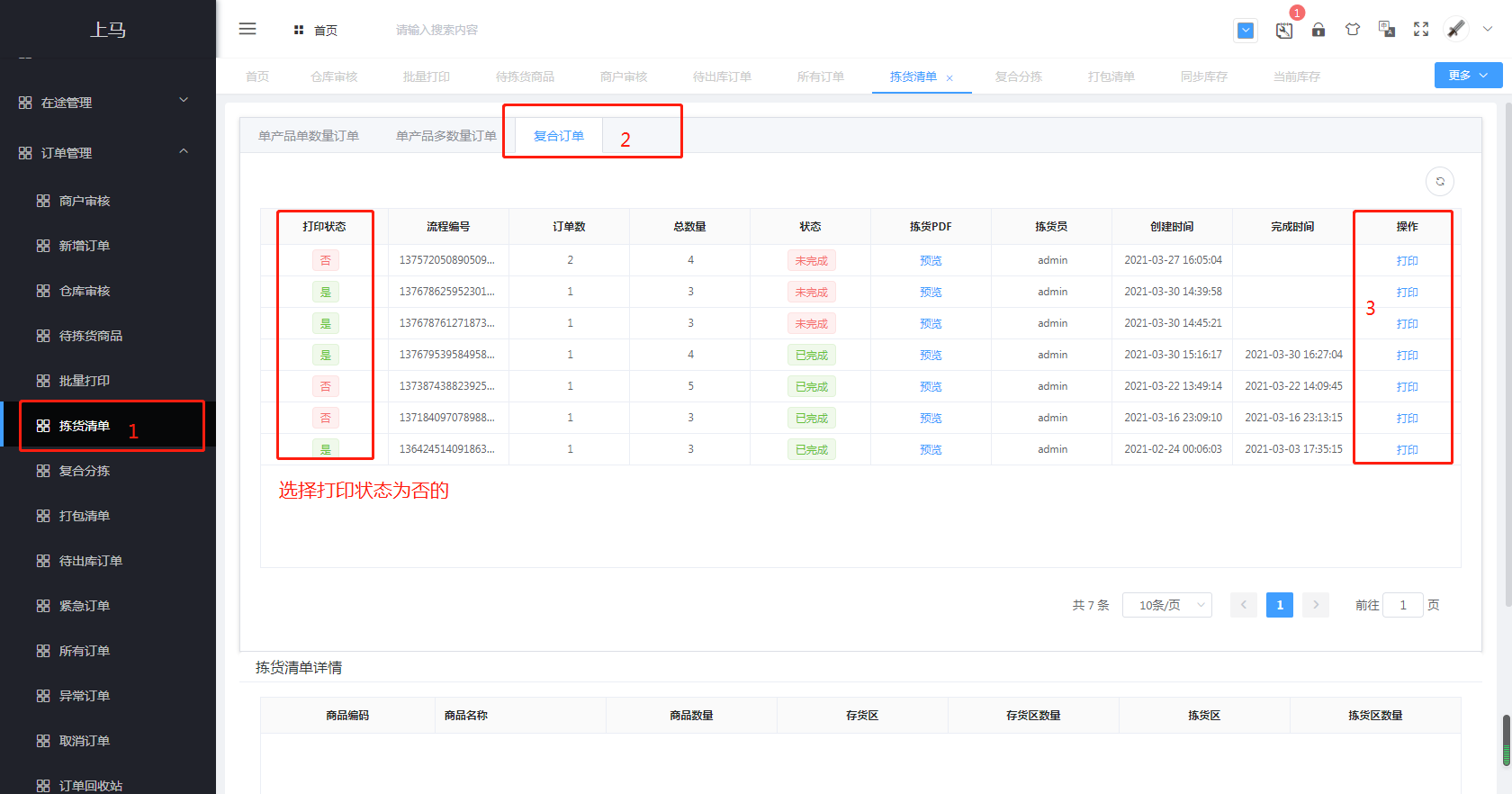Expand the user menu chevron beside the avatar

[x=1488, y=29]
